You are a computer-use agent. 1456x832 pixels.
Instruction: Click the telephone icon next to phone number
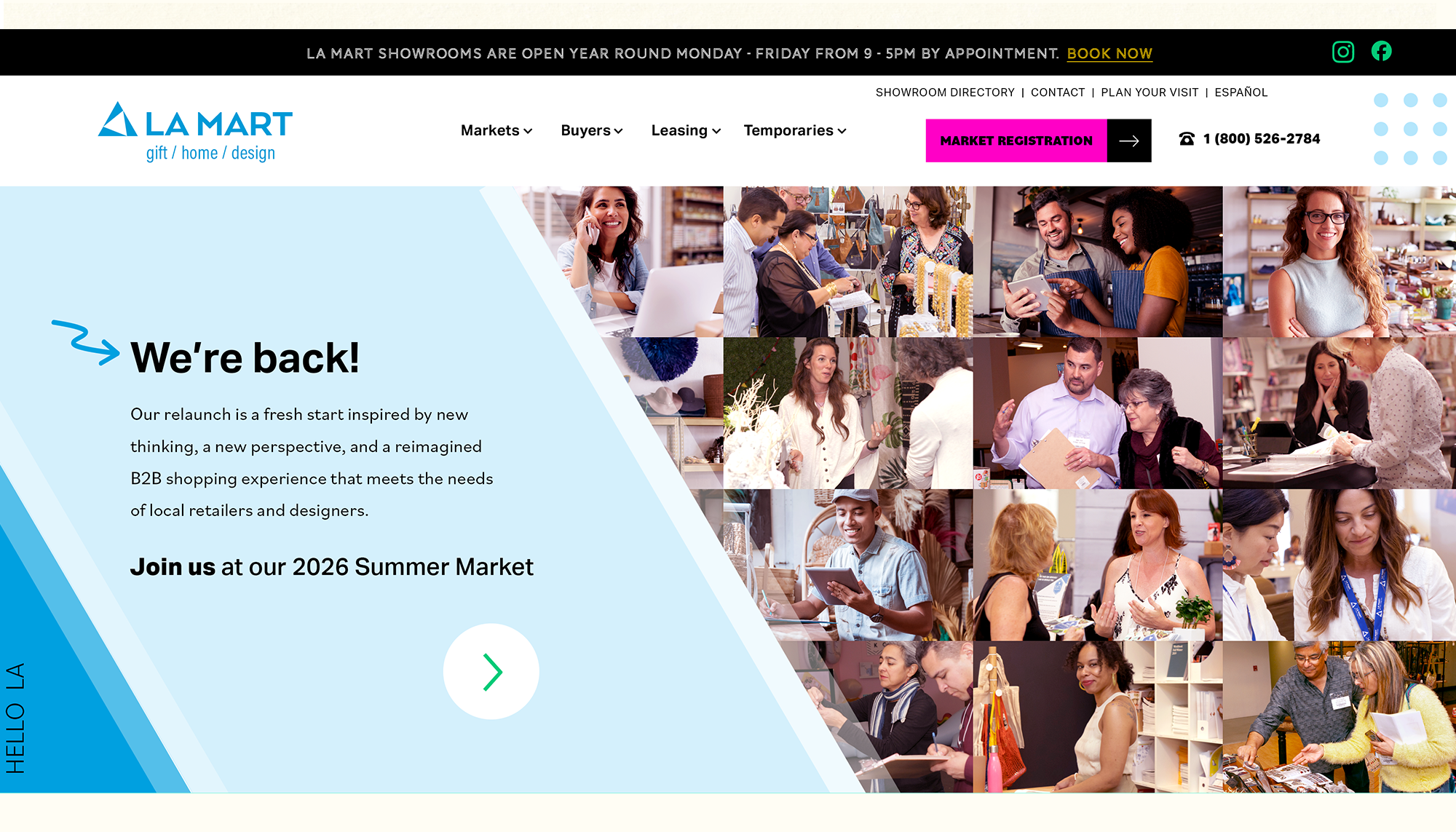[x=1187, y=138]
